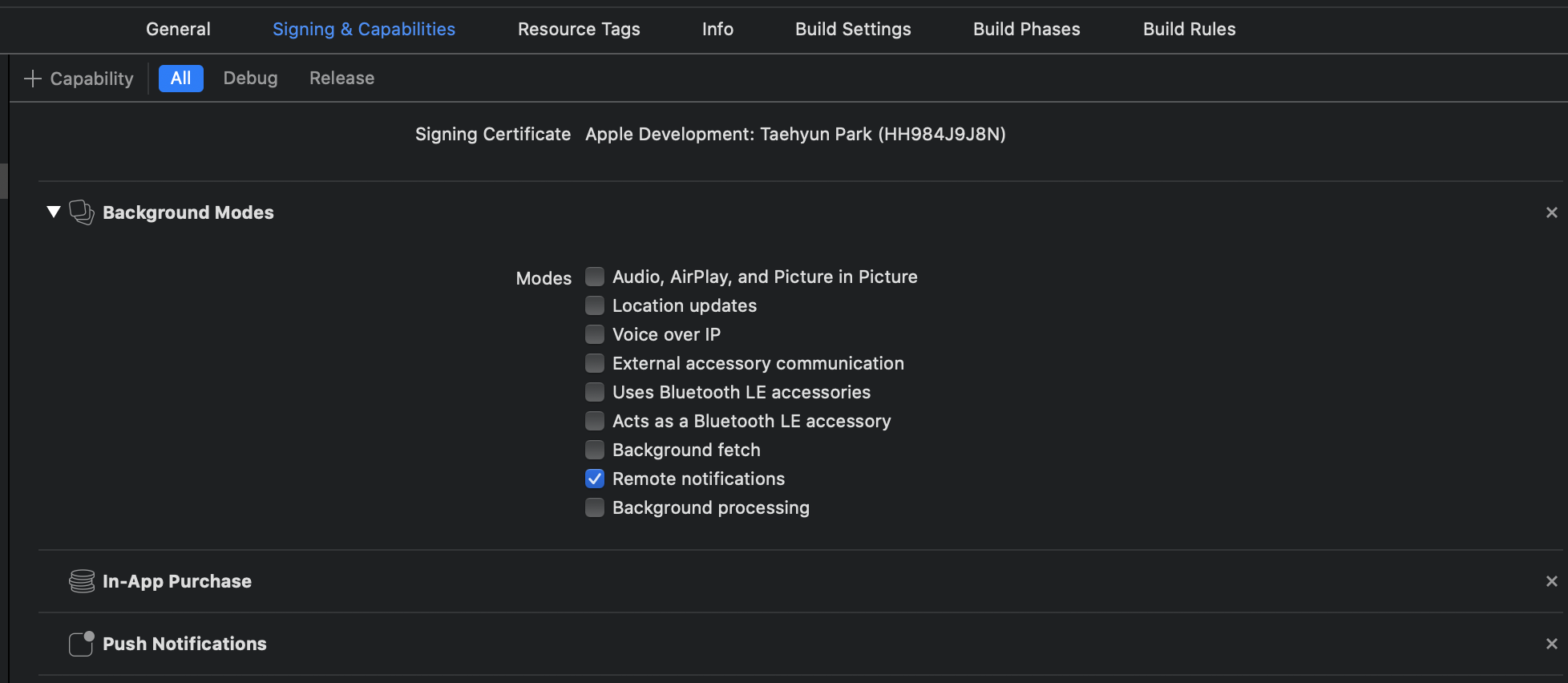
Task: Enable Location updates background mode
Action: point(595,305)
